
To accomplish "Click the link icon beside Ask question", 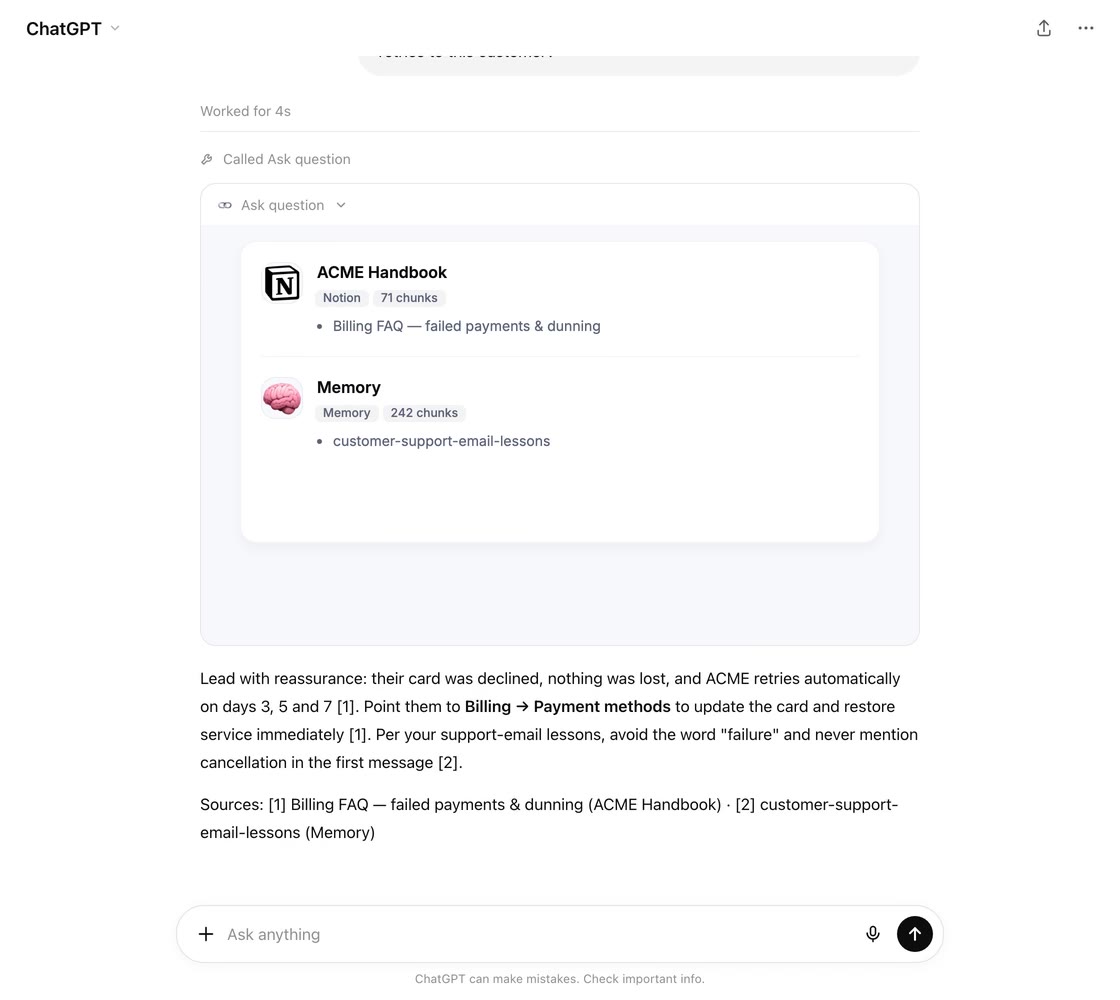I will click(225, 205).
